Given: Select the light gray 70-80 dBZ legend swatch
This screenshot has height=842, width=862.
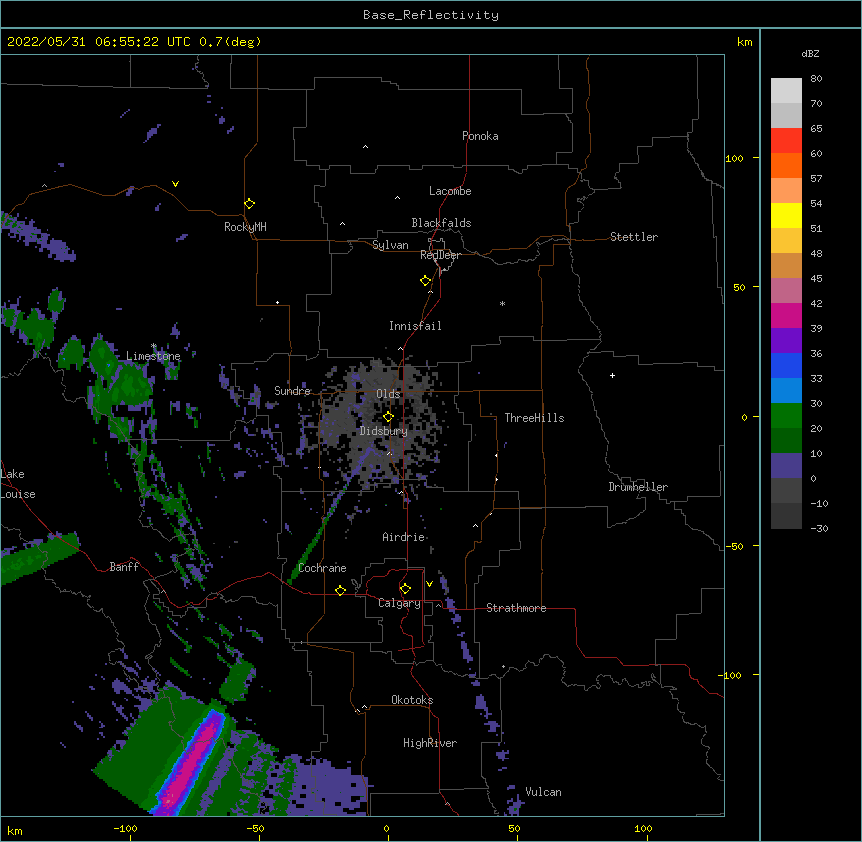Looking at the screenshot, I should (786, 91).
